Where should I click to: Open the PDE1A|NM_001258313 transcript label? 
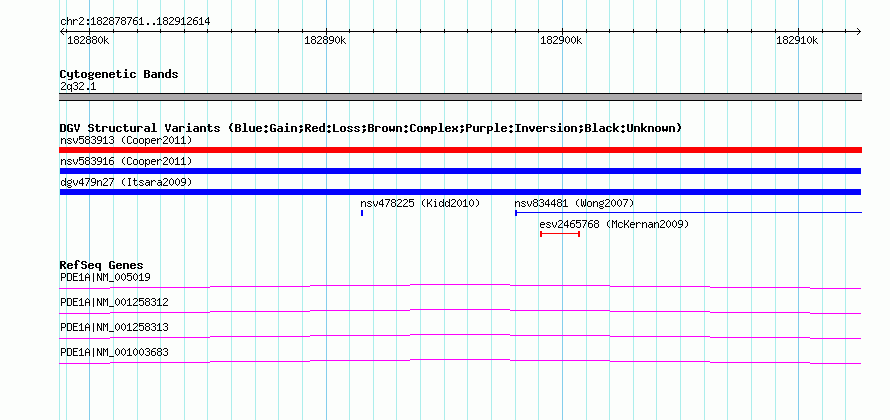114,327
